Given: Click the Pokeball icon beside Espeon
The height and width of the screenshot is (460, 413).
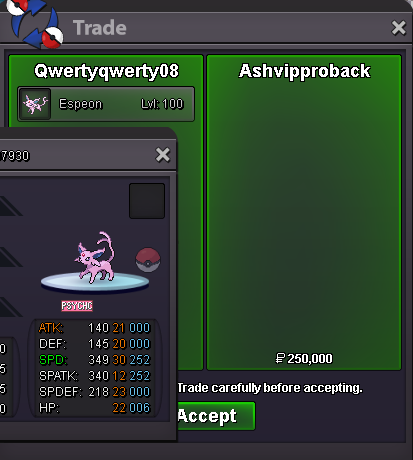Looking at the screenshot, I should (x=148, y=260).
